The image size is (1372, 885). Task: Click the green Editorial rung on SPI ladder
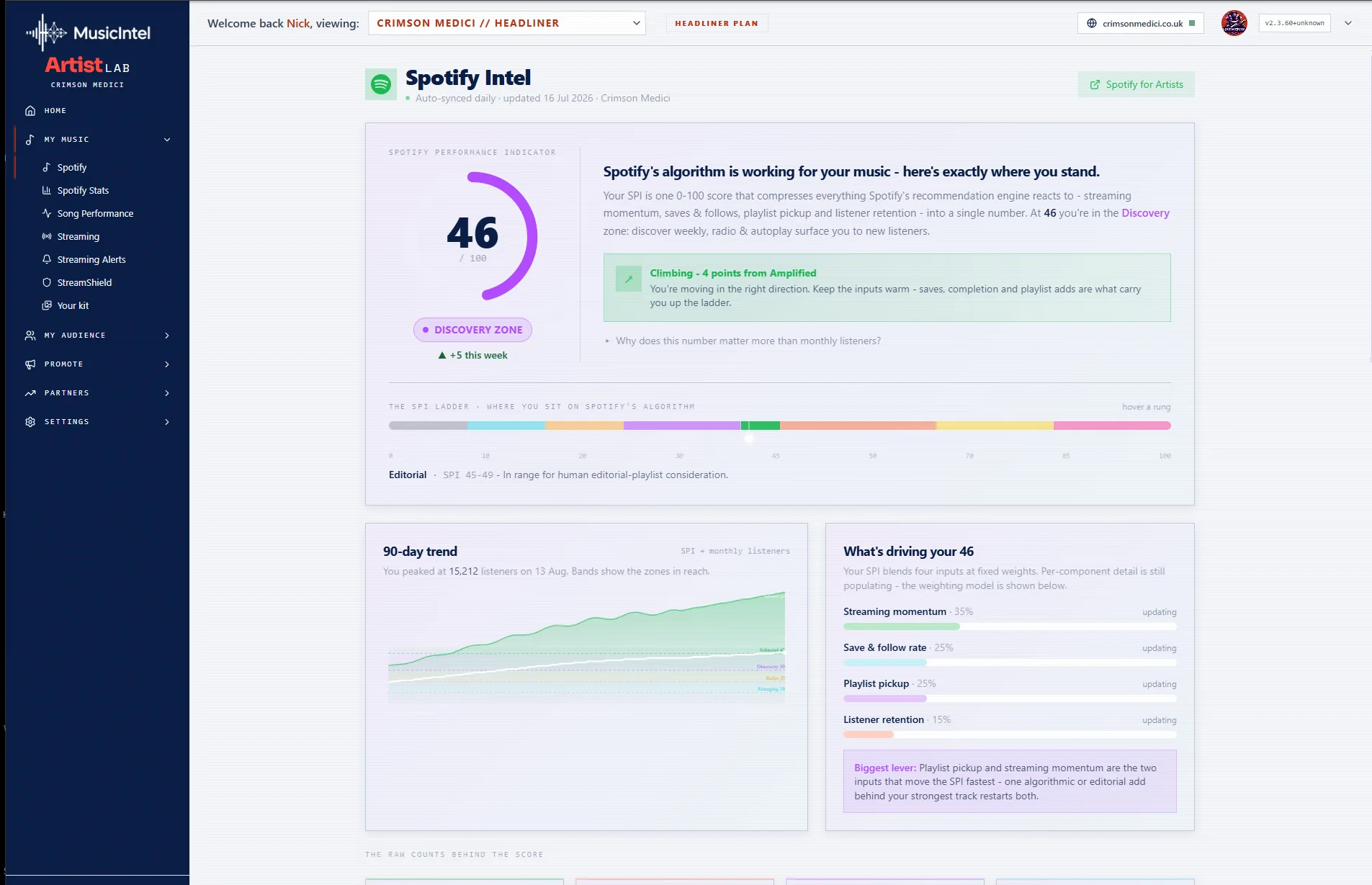(761, 426)
